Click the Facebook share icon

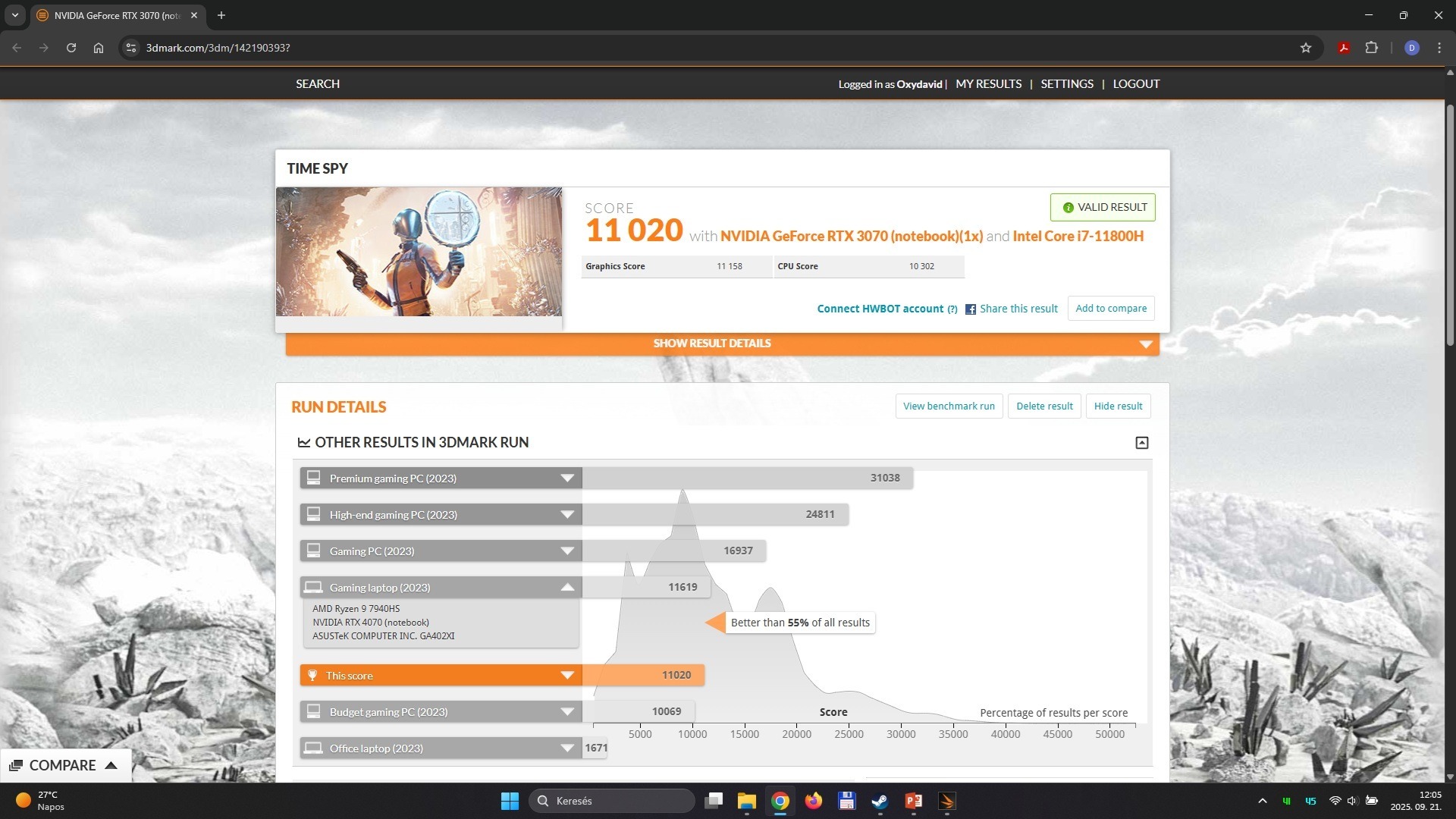(970, 309)
